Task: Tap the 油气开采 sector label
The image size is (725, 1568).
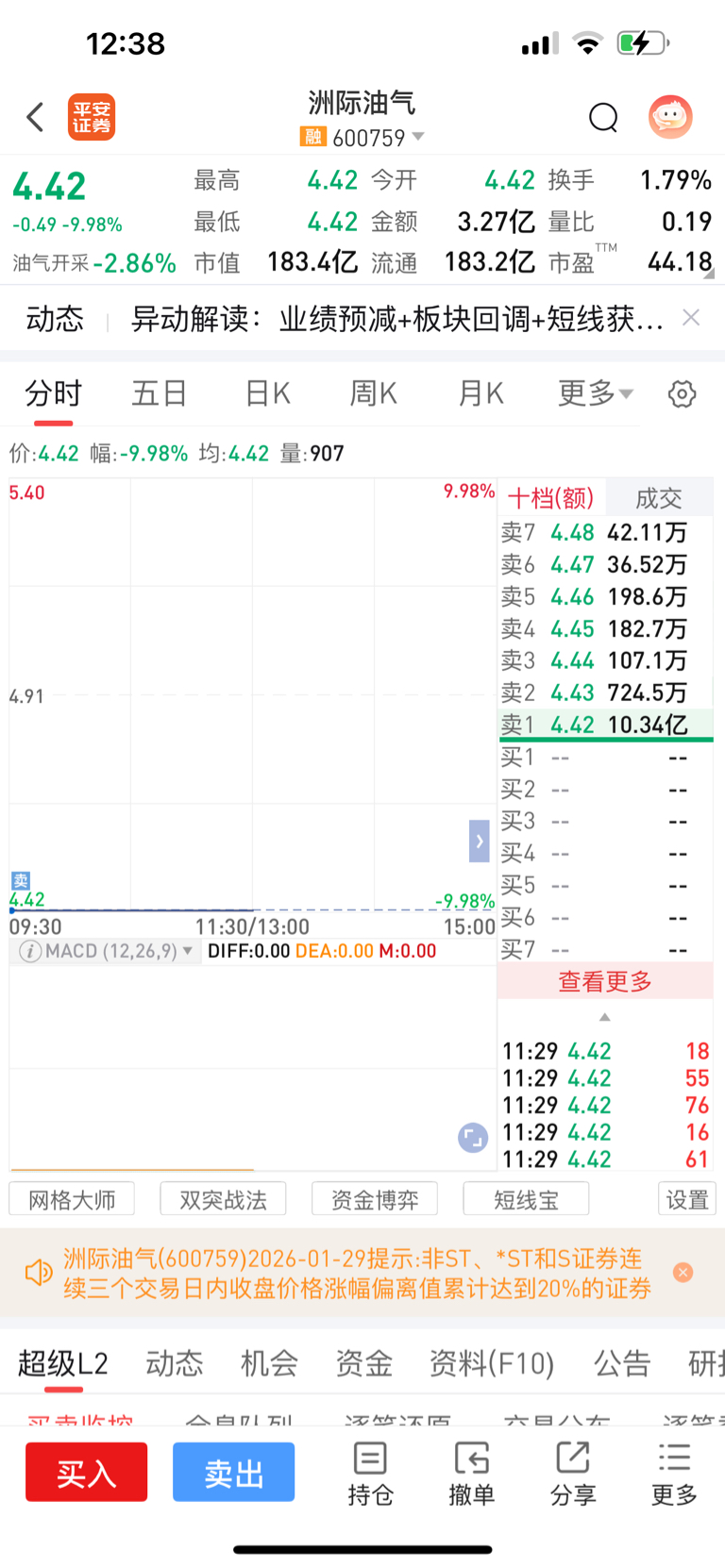Action: coord(50,263)
